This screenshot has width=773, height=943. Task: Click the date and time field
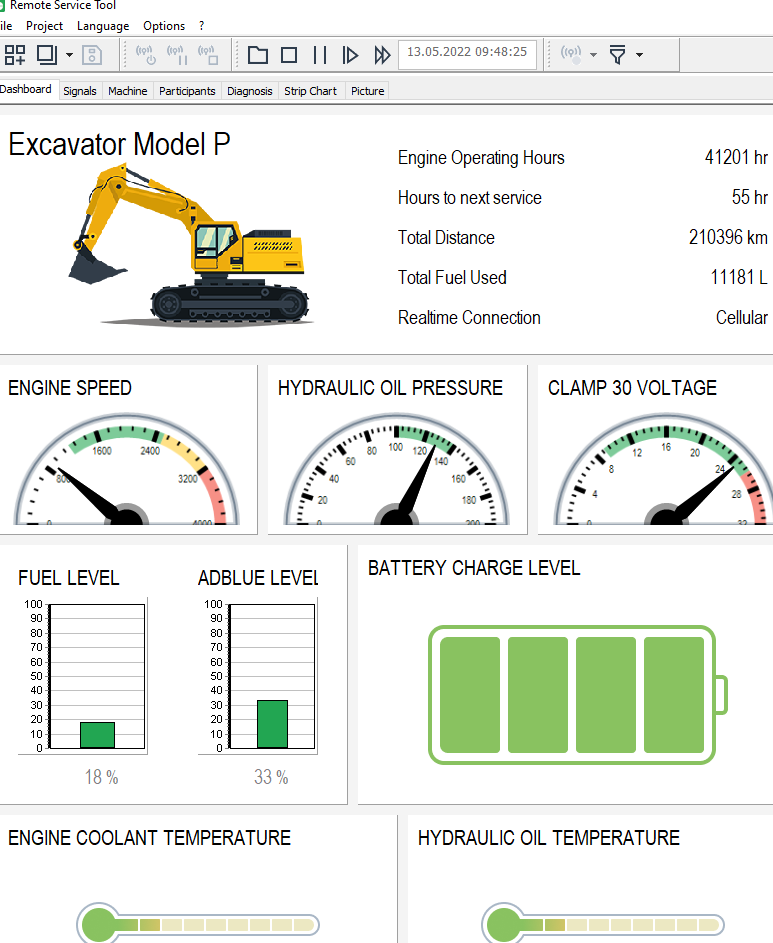pos(467,53)
